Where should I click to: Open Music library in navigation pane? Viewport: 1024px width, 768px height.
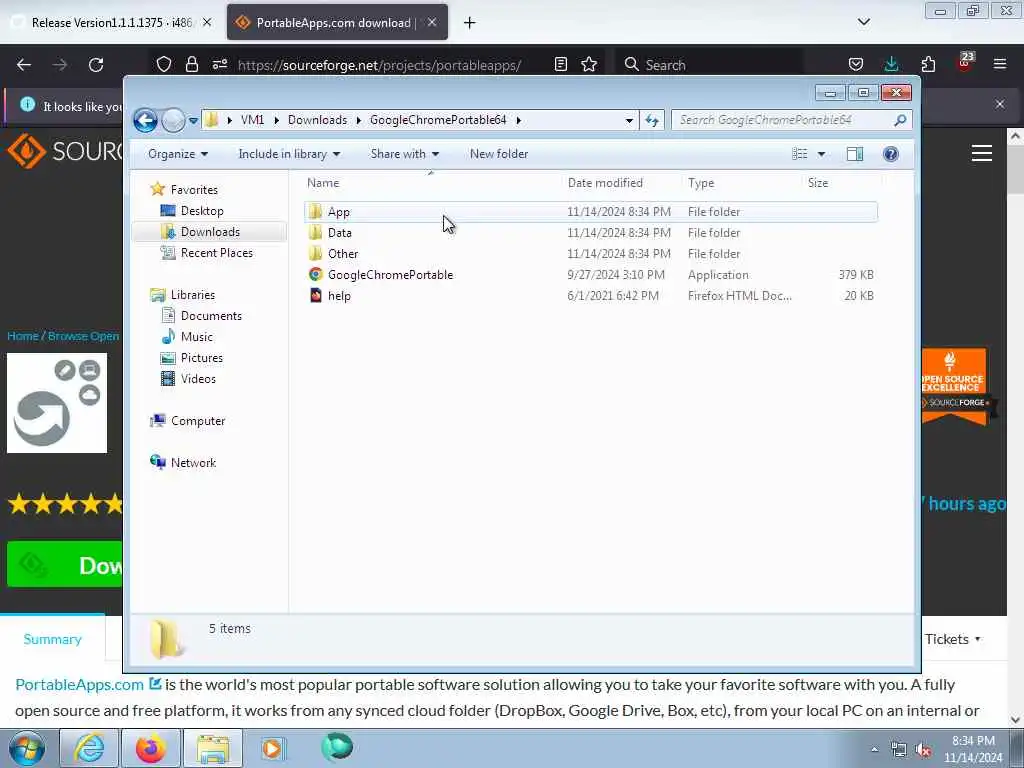click(x=197, y=337)
